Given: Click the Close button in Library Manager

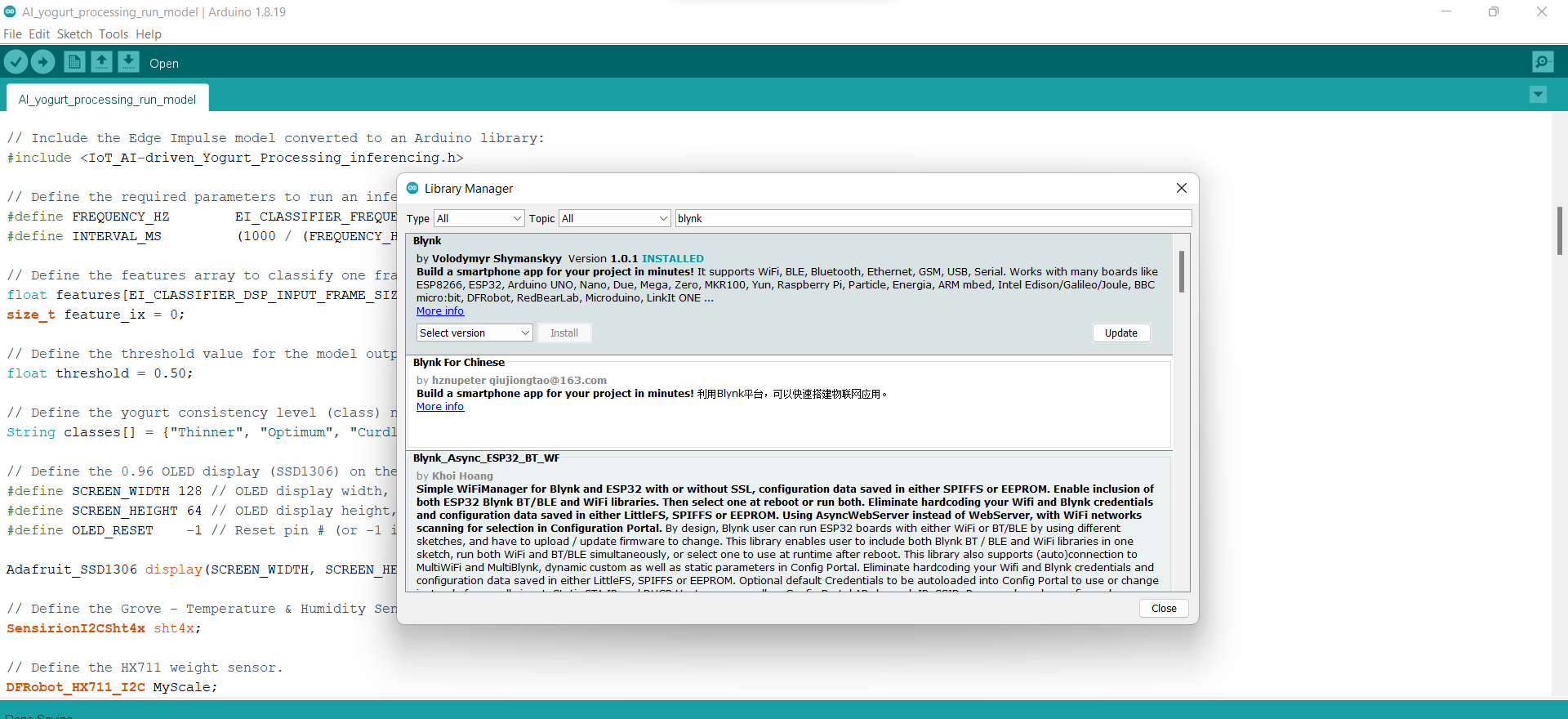Looking at the screenshot, I should 1164,608.
